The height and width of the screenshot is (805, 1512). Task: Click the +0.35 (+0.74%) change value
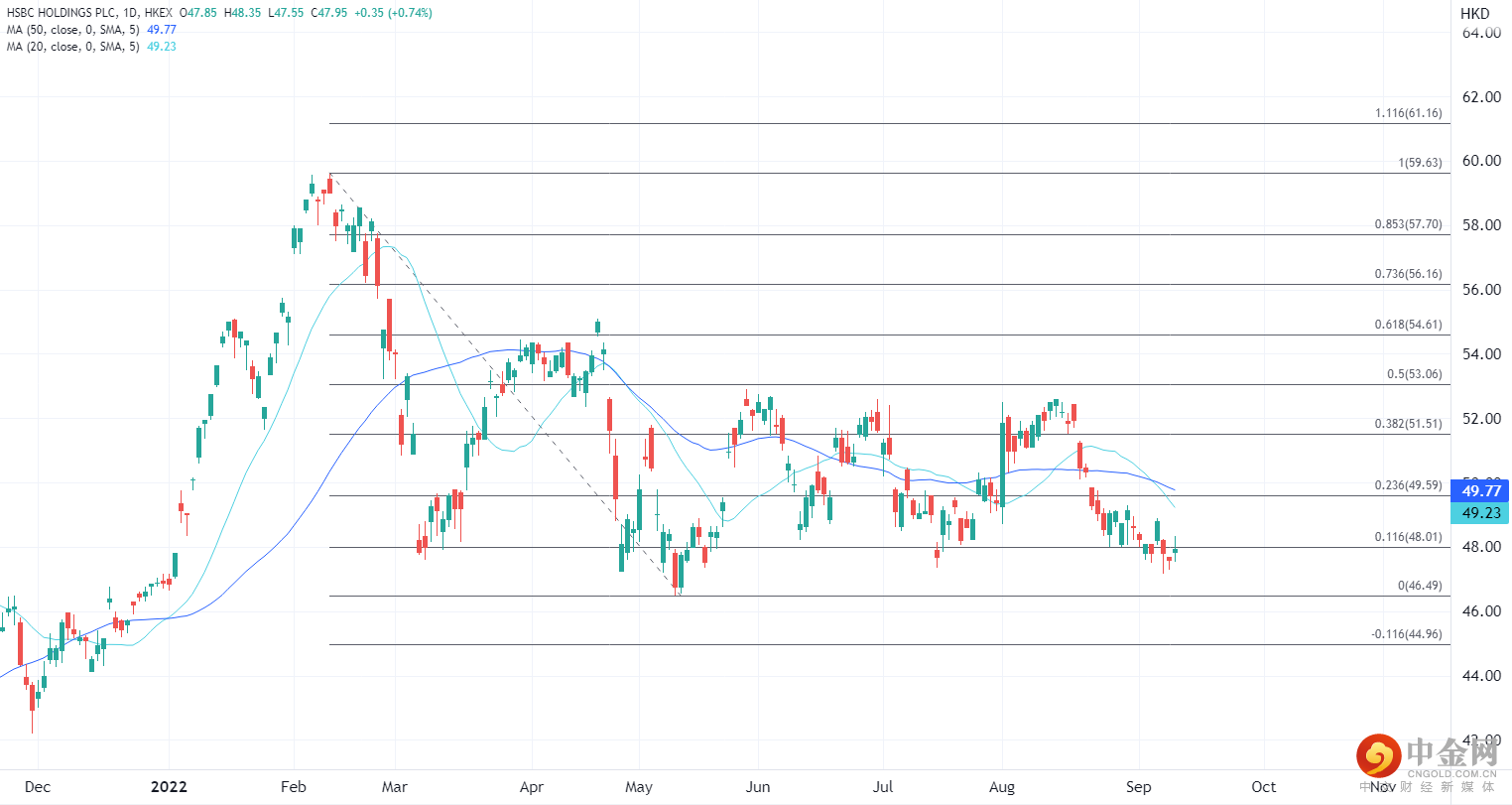pos(393,13)
